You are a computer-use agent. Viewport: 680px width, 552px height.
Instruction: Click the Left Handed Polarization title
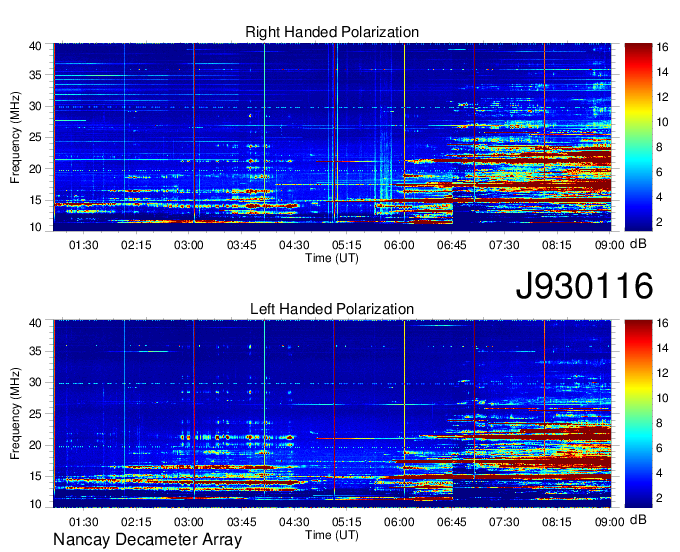[332, 309]
